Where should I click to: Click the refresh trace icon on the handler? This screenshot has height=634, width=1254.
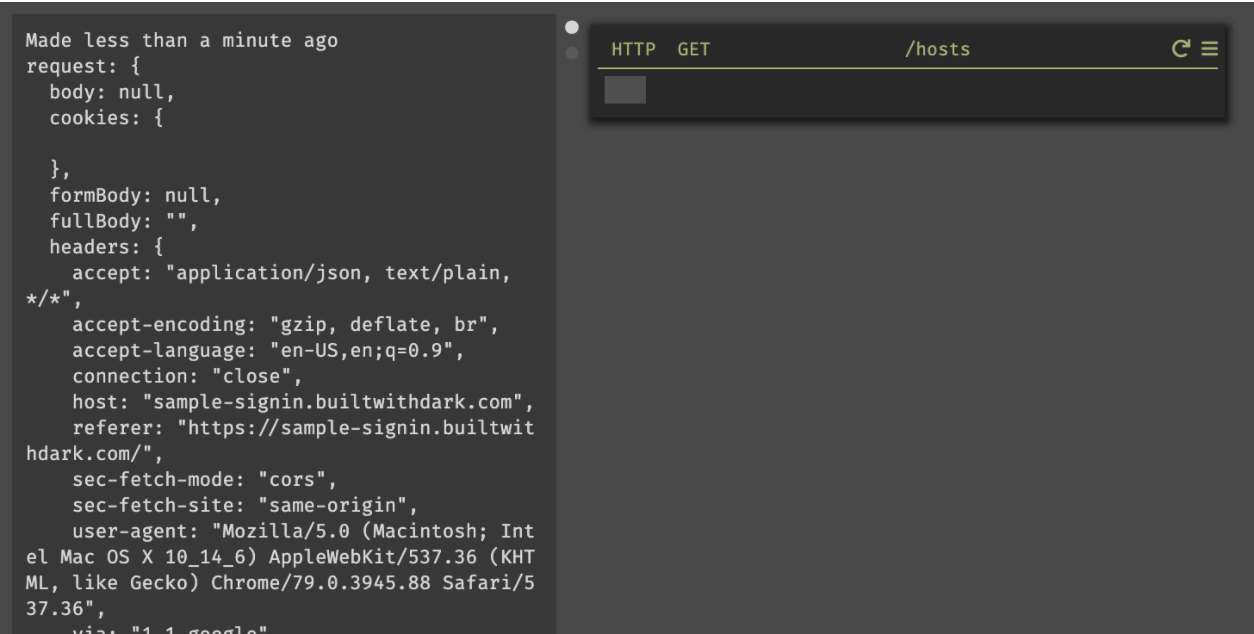pyautogui.click(x=1181, y=47)
